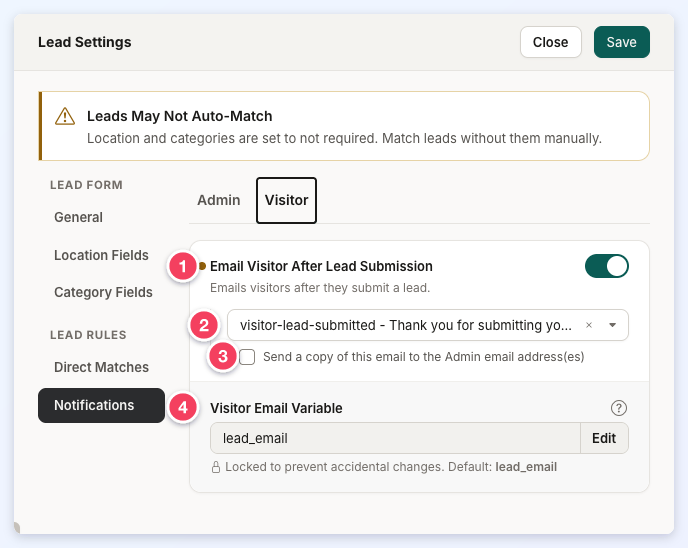Open Location Fields section
The width and height of the screenshot is (688, 548).
[101, 255]
